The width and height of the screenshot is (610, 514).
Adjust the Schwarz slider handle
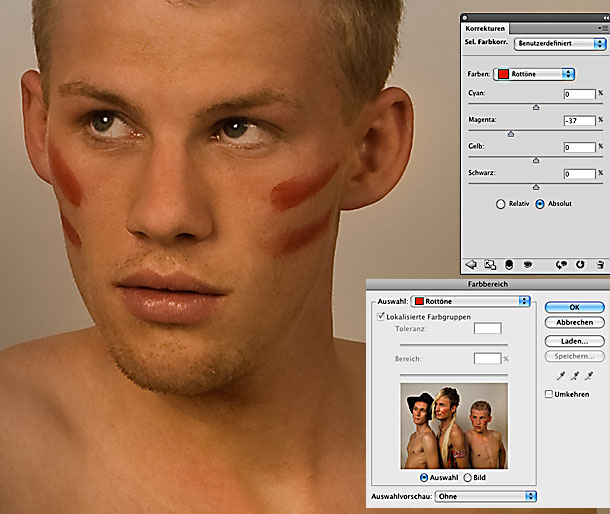[536, 187]
